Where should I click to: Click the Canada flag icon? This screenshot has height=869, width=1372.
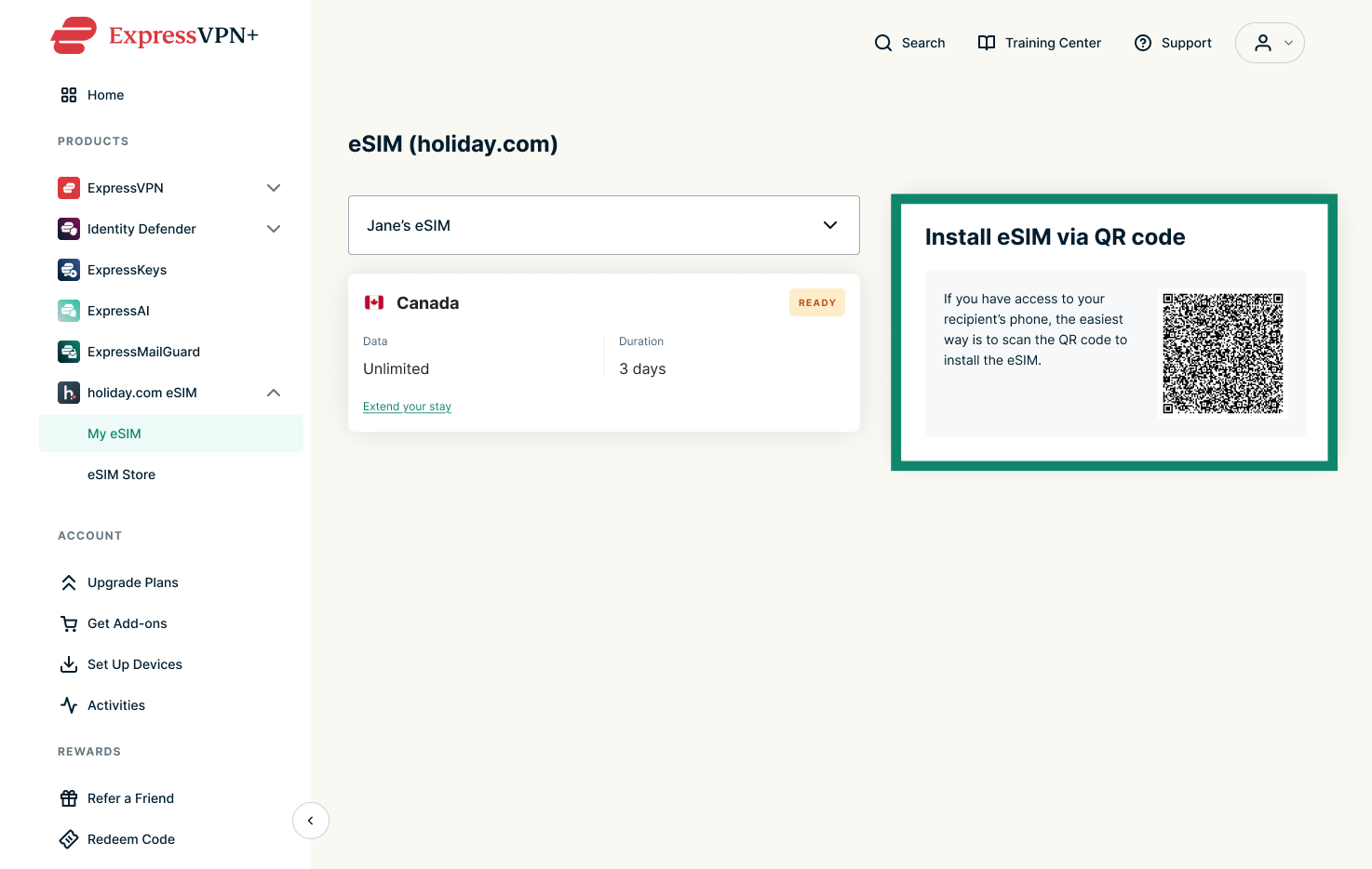tap(374, 302)
